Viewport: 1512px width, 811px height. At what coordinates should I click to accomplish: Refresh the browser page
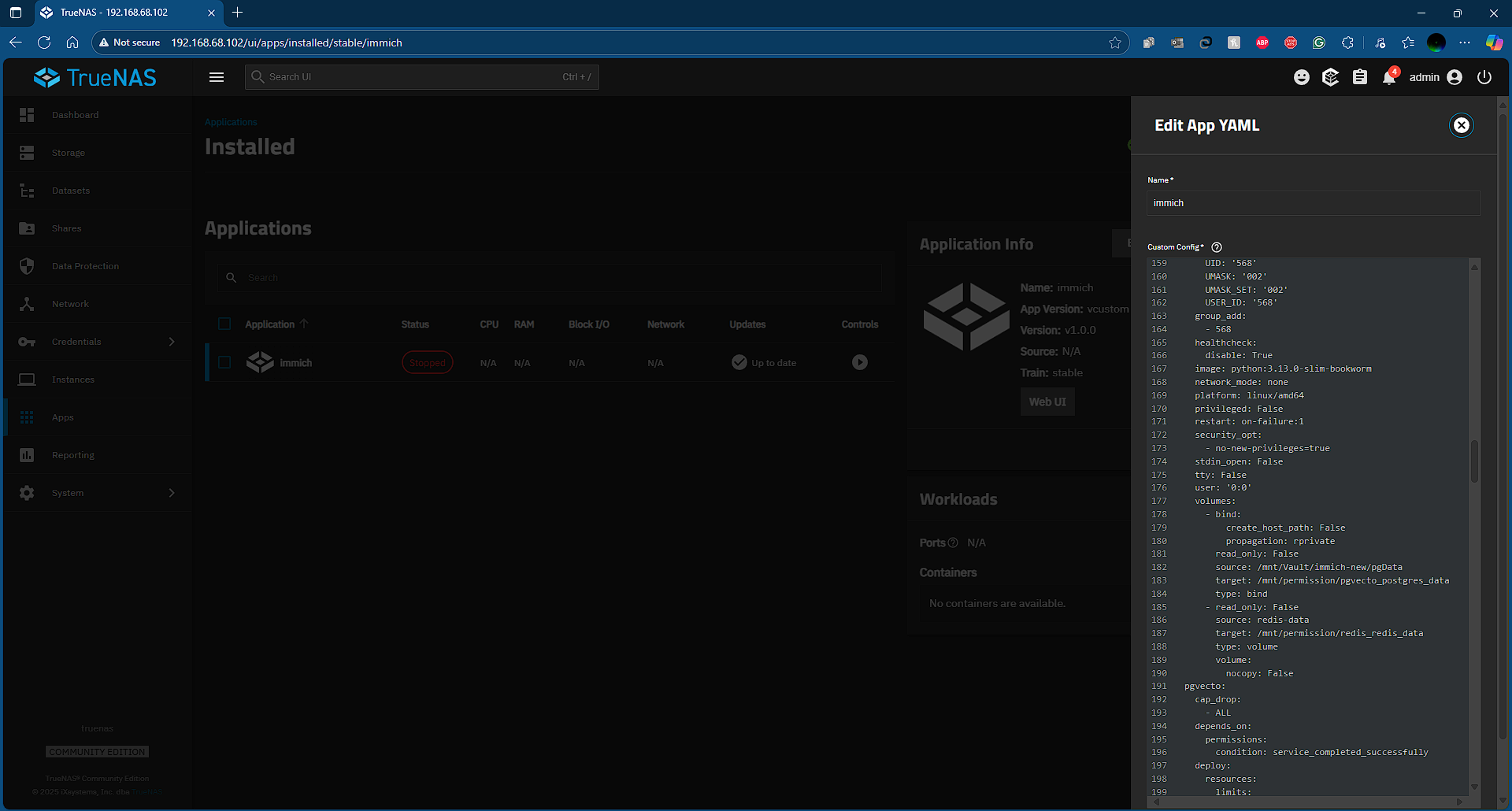44,43
